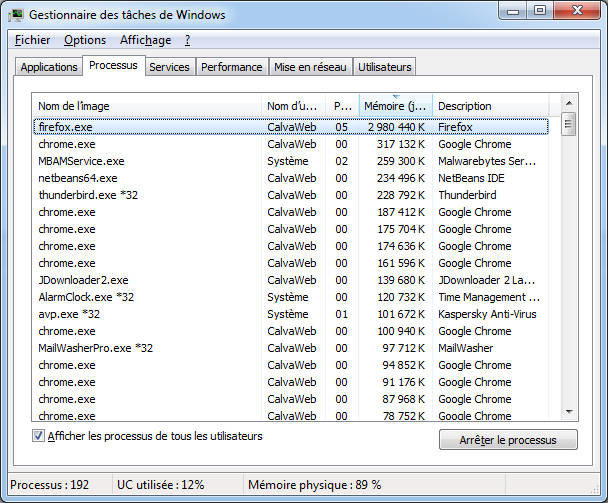Switch to the Applications tab
The image size is (608, 503).
49,67
